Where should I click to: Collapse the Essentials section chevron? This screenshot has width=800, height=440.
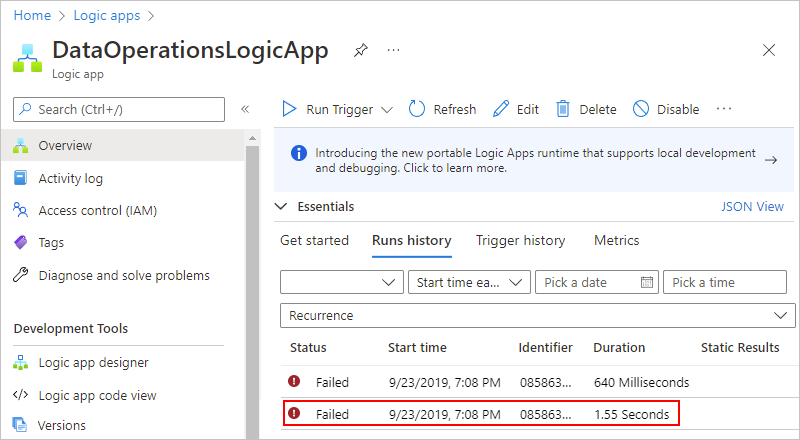coord(281,207)
